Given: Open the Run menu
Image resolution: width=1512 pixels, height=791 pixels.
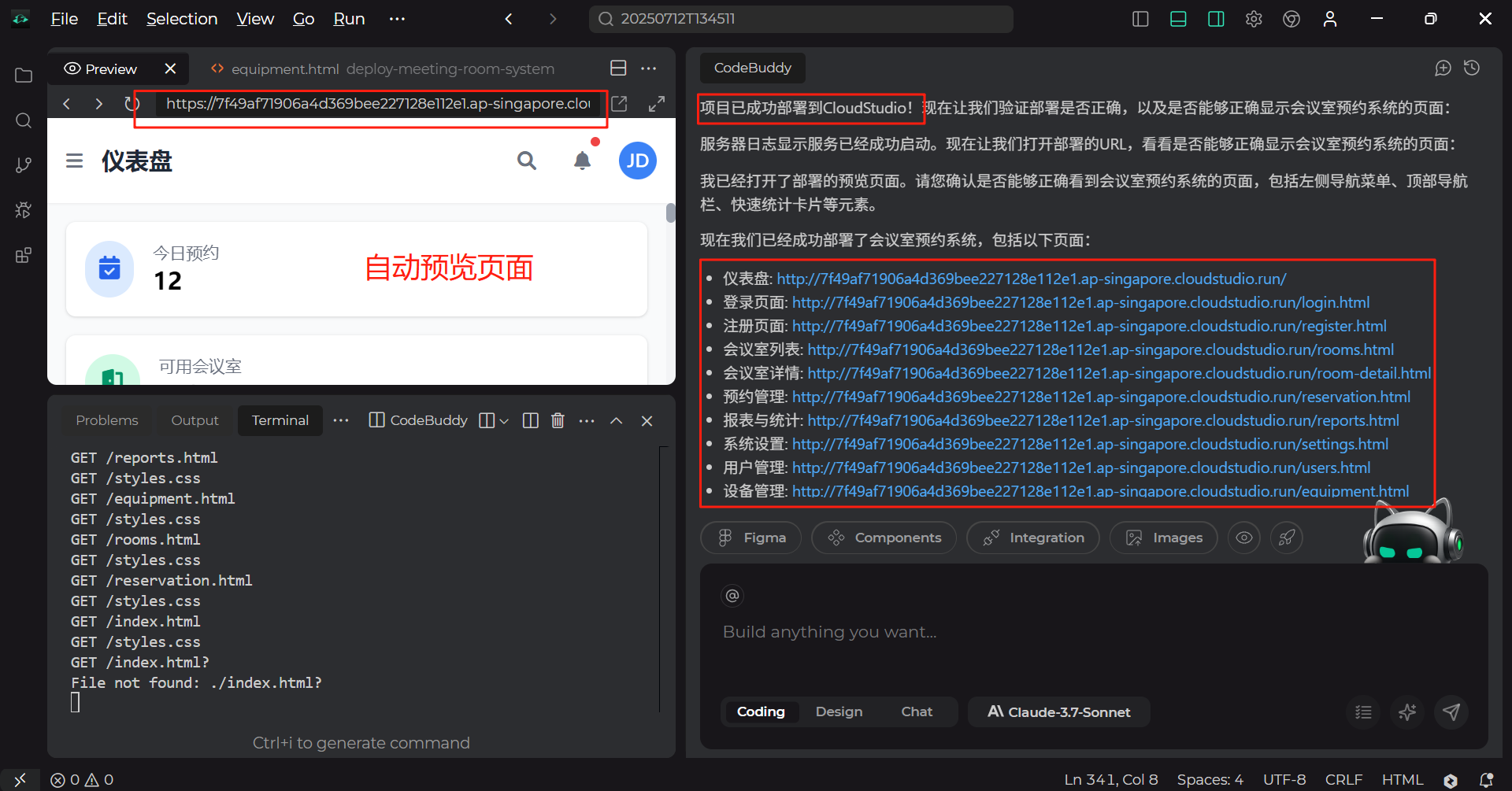Looking at the screenshot, I should click(x=349, y=19).
